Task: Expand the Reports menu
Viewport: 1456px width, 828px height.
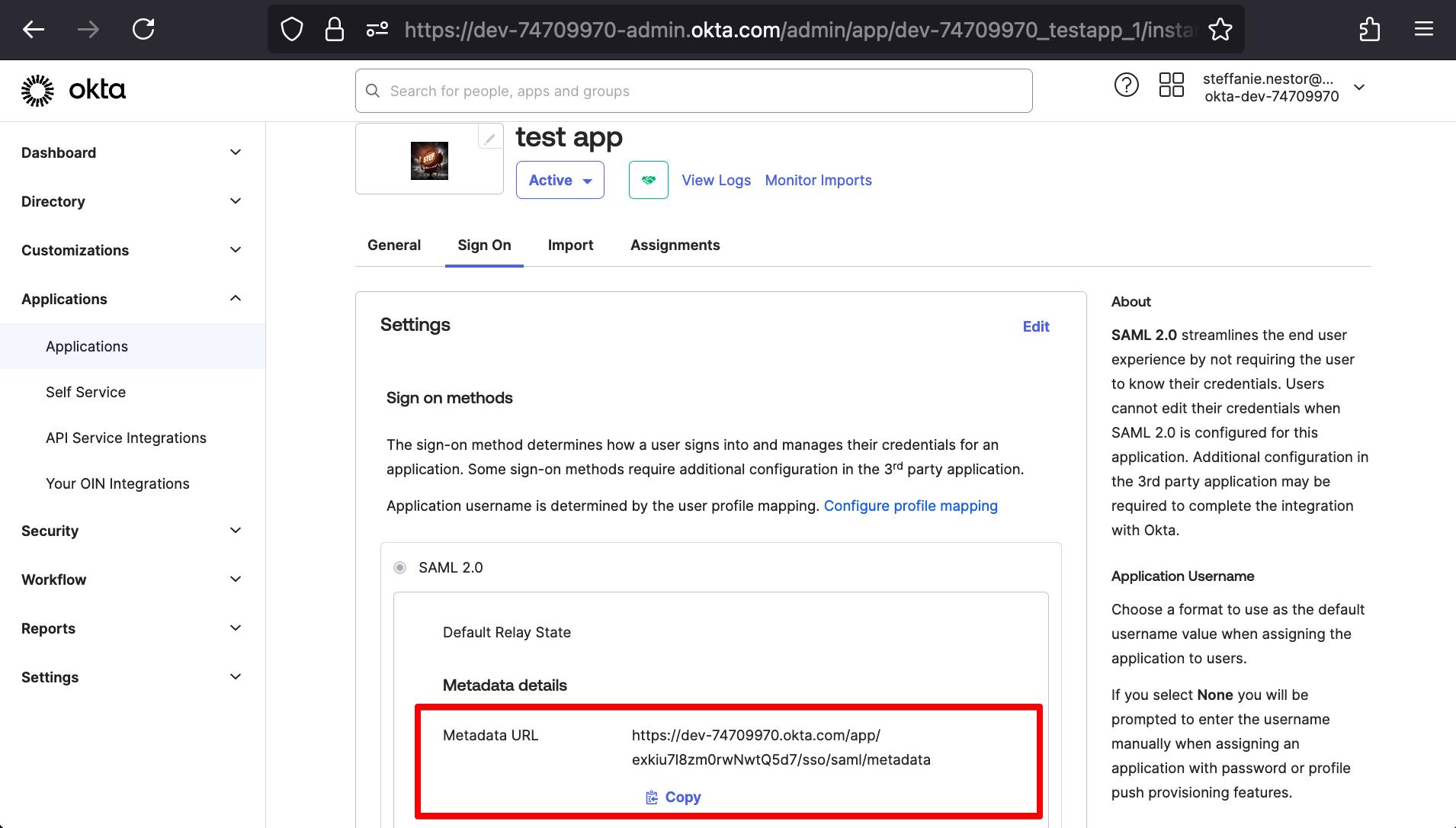Action: point(133,628)
